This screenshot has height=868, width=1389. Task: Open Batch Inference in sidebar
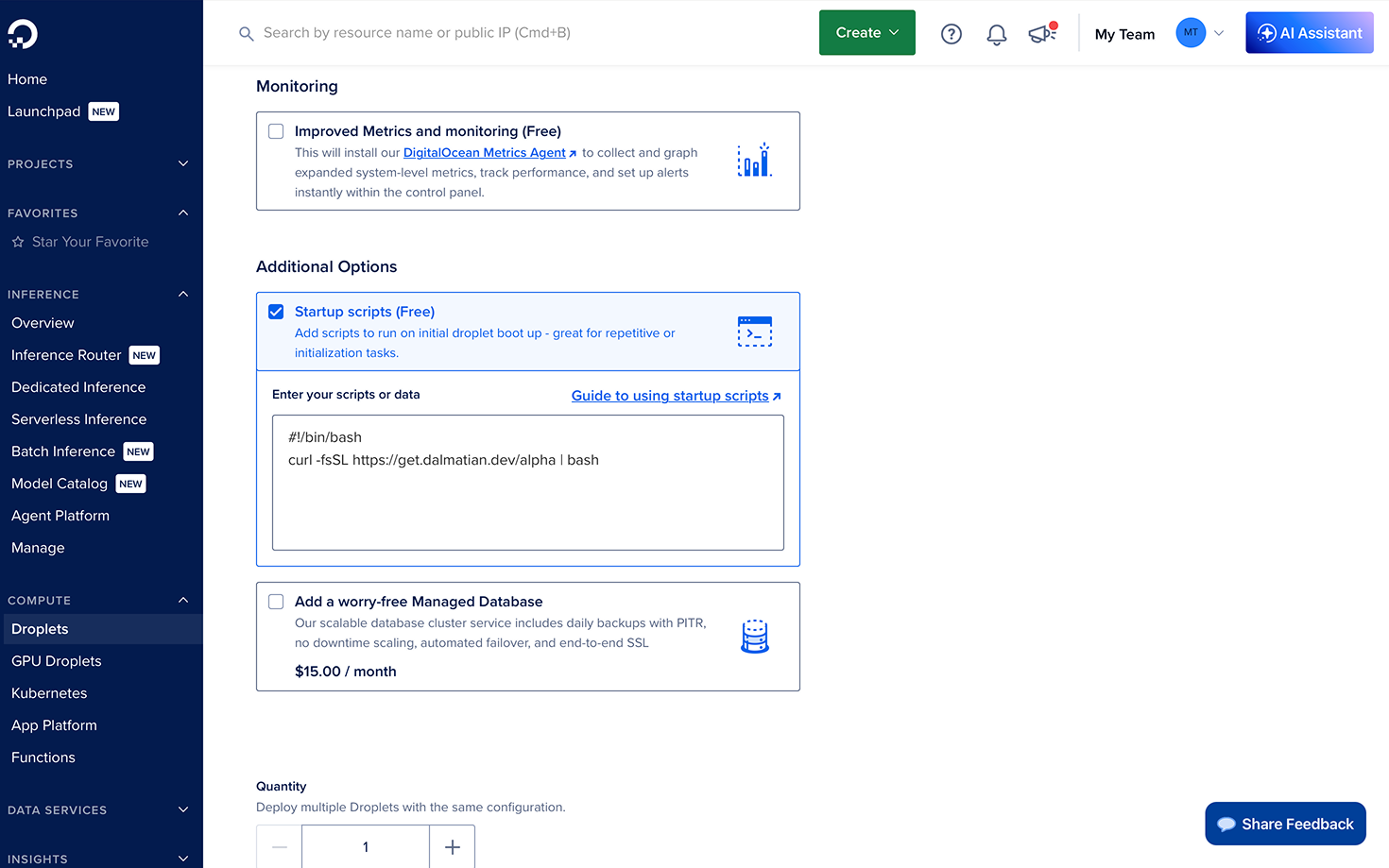pyautogui.click(x=63, y=451)
